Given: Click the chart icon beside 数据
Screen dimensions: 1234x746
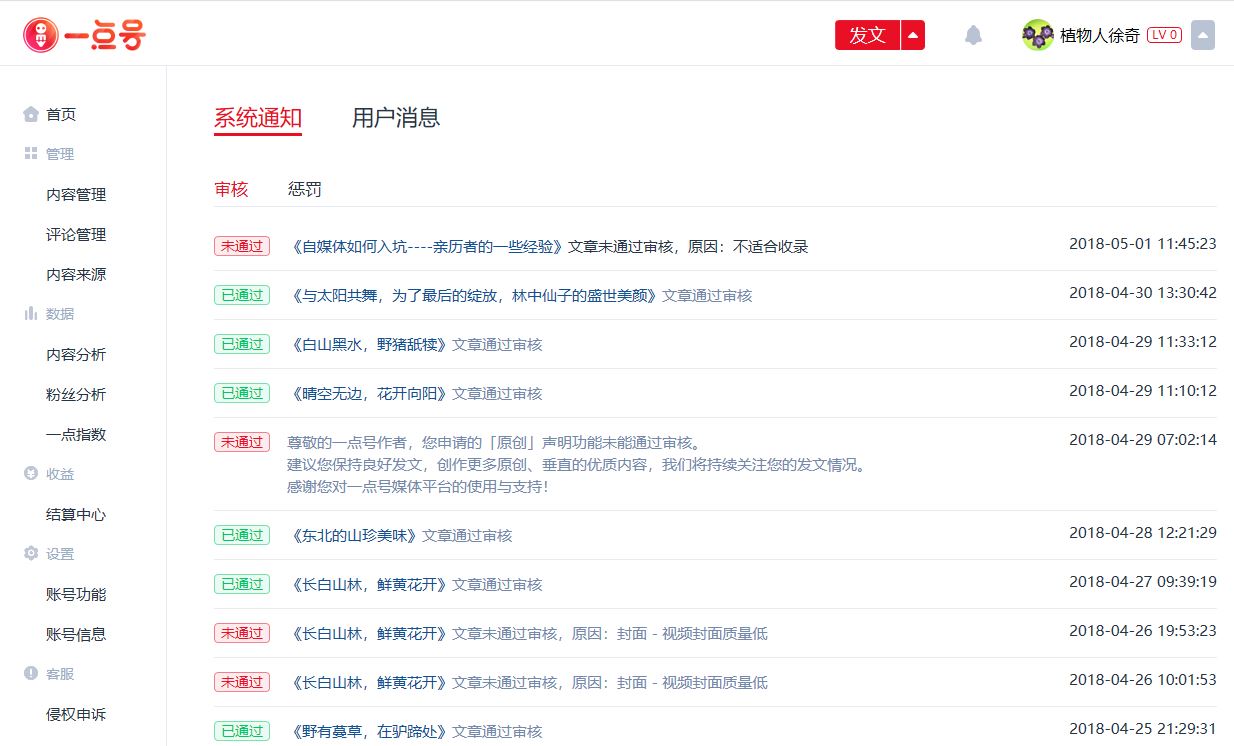Looking at the screenshot, I should (30, 314).
